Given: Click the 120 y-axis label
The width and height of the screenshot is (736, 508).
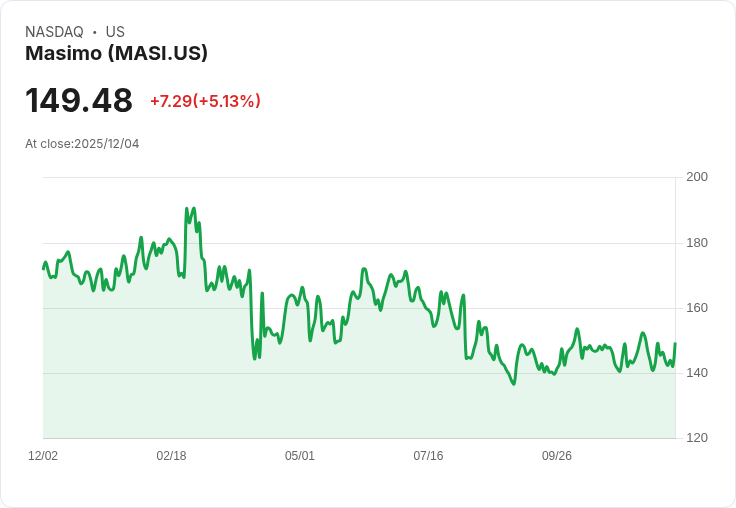Looking at the screenshot, I should pyautogui.click(x=697, y=438).
